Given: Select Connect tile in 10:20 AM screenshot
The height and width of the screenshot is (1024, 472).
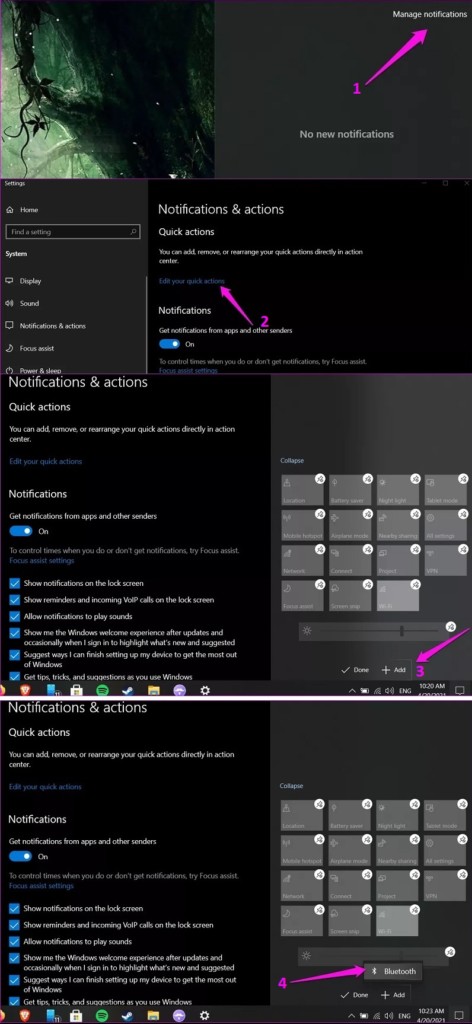Looking at the screenshot, I should pyautogui.click(x=350, y=560).
